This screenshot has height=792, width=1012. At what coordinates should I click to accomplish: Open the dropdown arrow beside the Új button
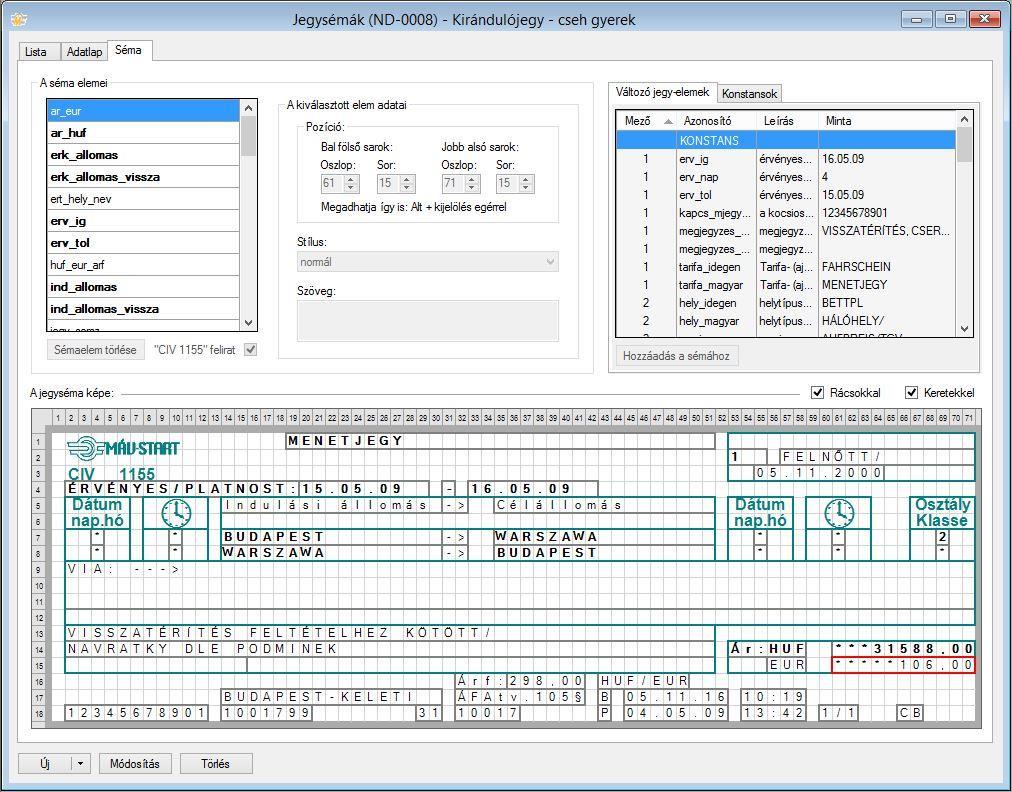[x=80, y=764]
